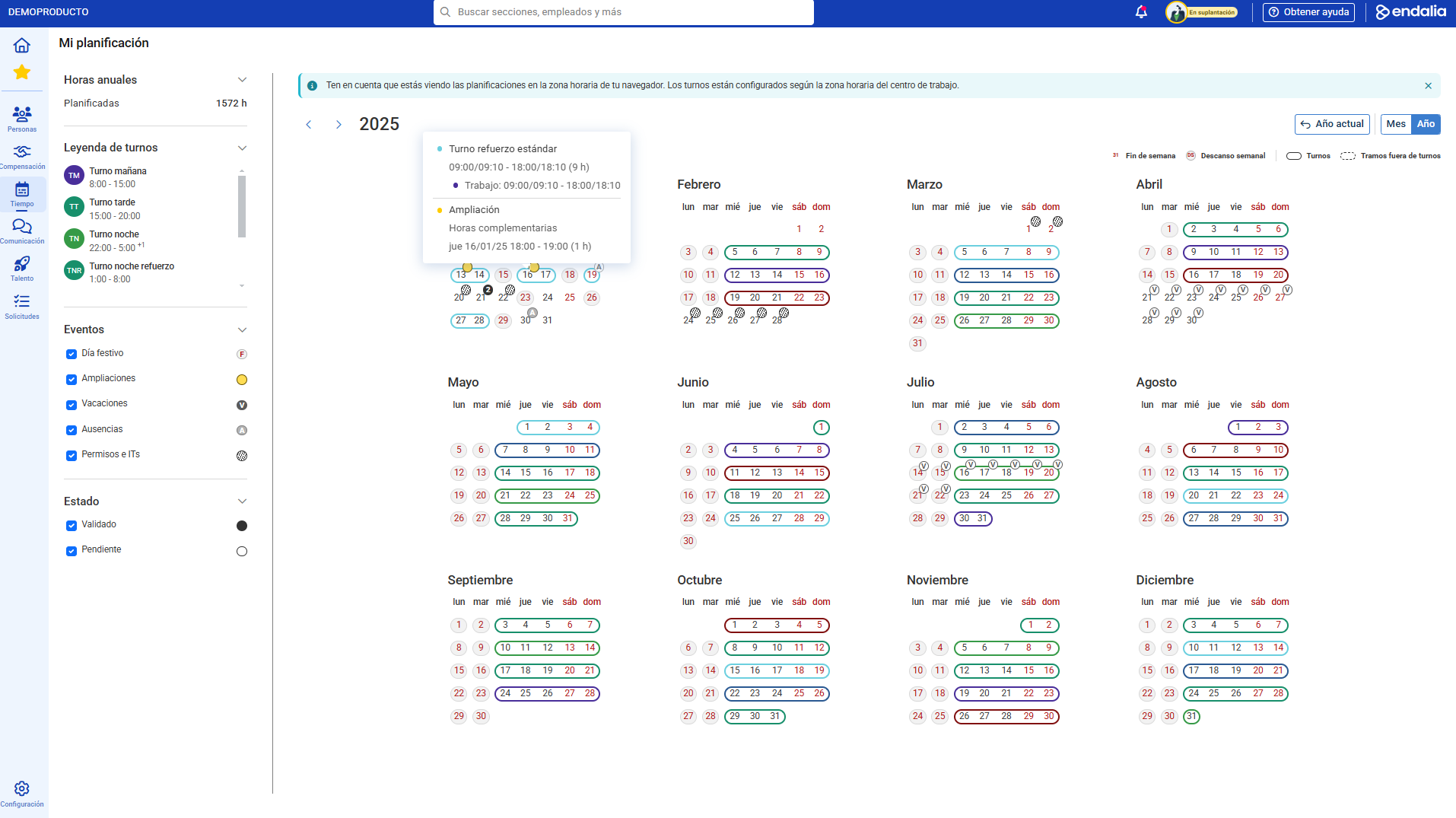Select January 16 with yellow ampliación marker
This screenshot has height=818, width=1456.
coord(527,275)
